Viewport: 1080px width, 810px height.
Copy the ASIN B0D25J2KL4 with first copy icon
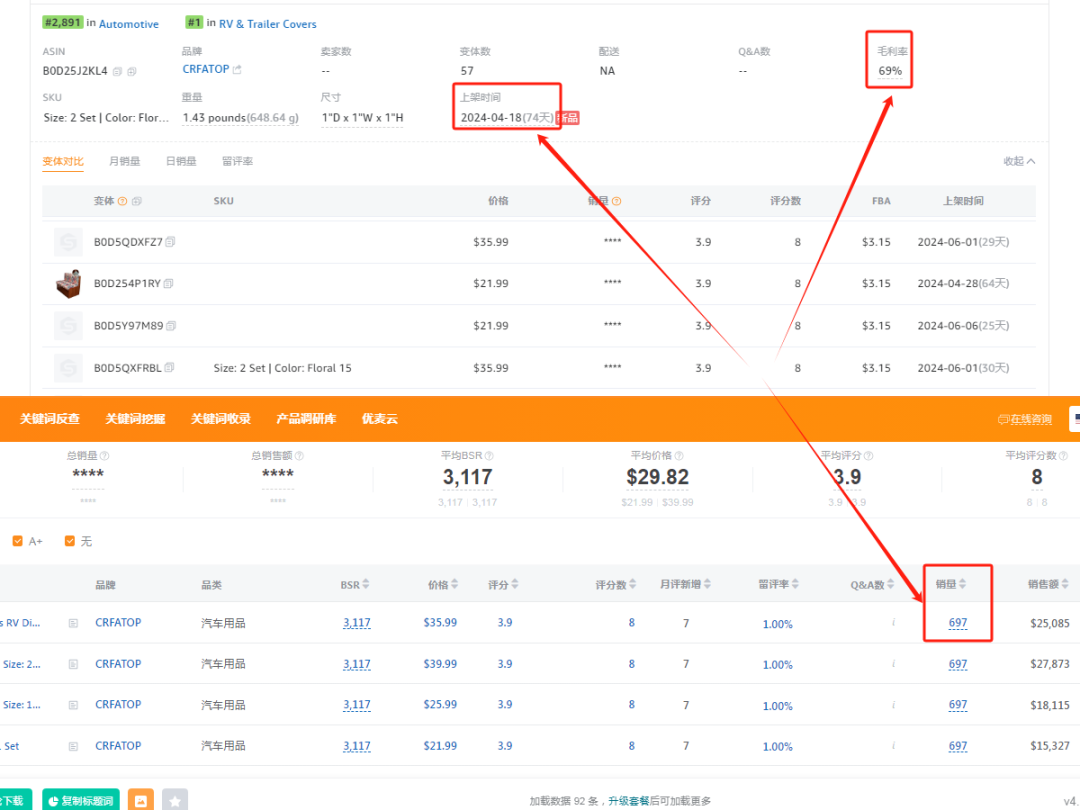pos(117,71)
